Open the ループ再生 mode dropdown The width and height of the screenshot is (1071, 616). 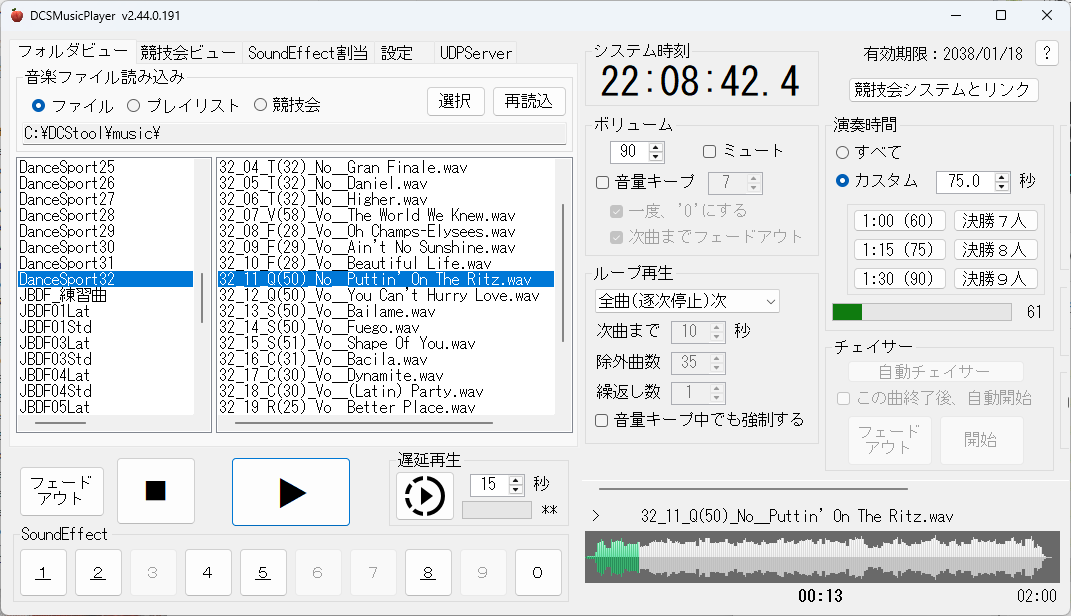coord(686,301)
